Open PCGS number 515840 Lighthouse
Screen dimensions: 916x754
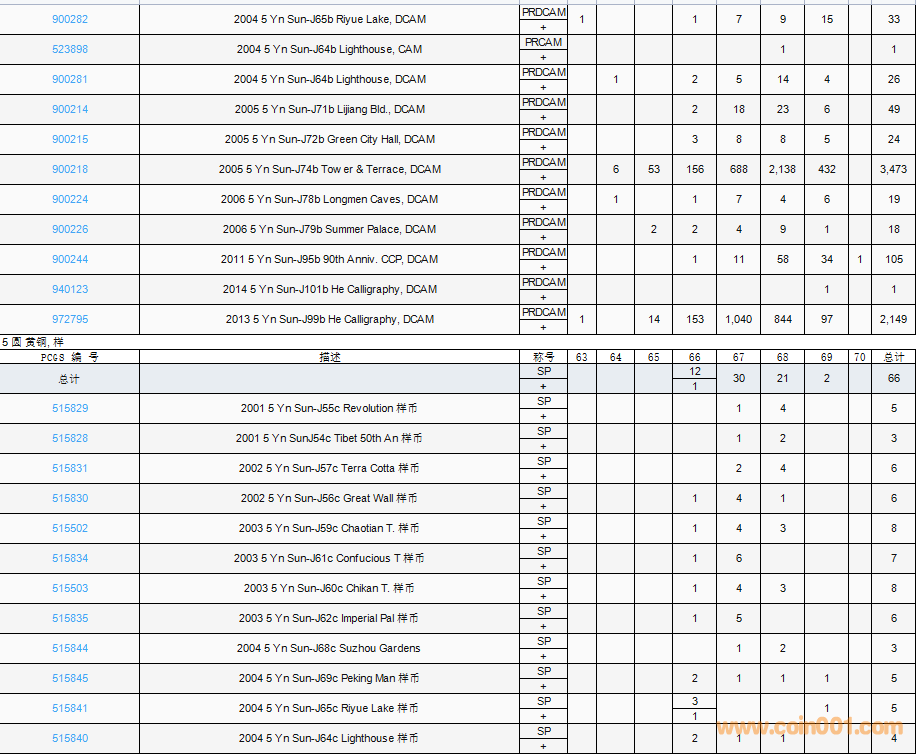click(70, 738)
